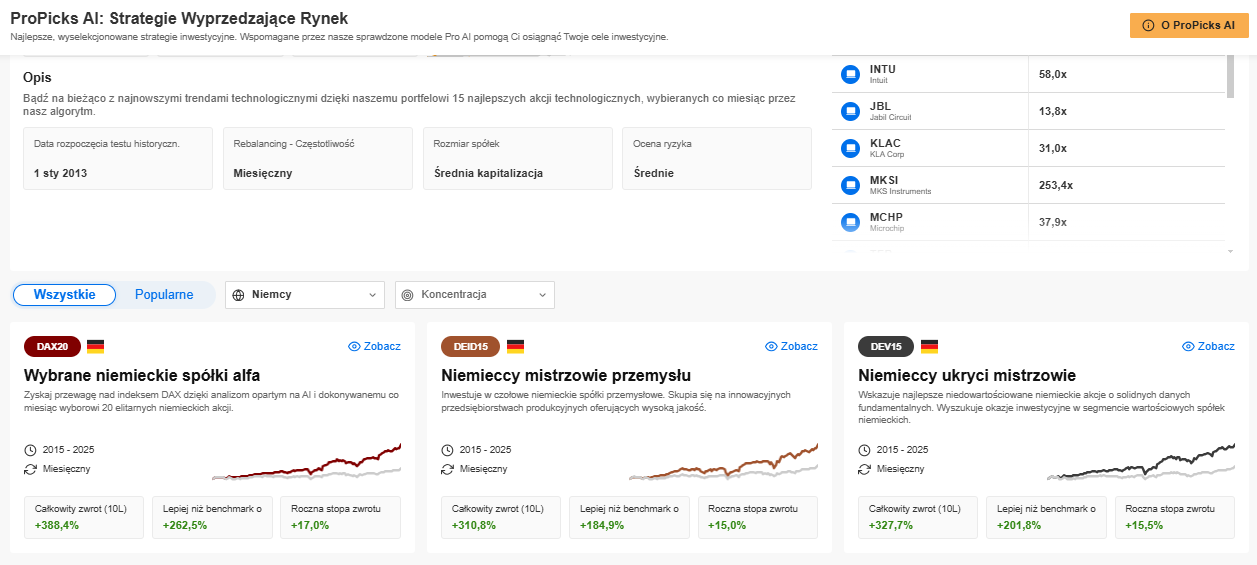The height and width of the screenshot is (565, 1257).
Task: Click the eye icon on DAX20 card
Action: point(354,346)
